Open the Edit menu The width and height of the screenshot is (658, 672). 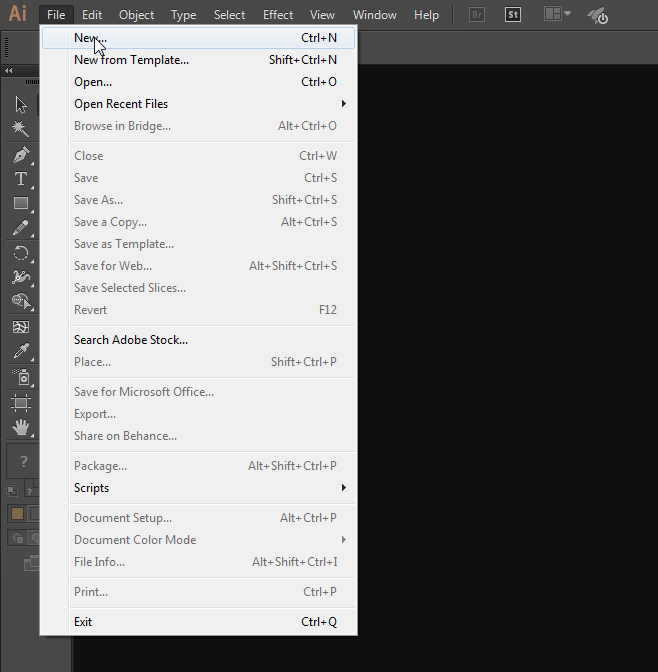coord(92,15)
